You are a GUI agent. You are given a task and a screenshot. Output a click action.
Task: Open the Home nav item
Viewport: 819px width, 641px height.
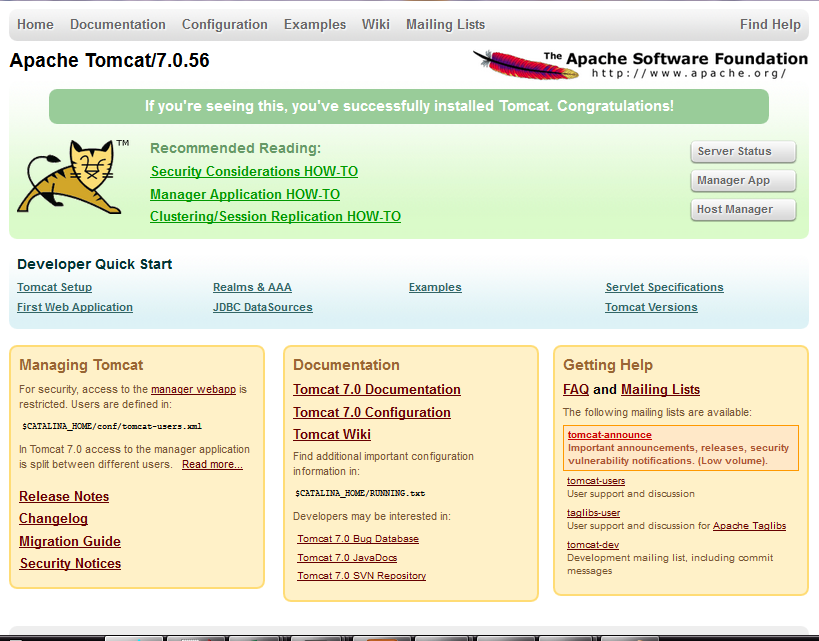click(x=35, y=25)
